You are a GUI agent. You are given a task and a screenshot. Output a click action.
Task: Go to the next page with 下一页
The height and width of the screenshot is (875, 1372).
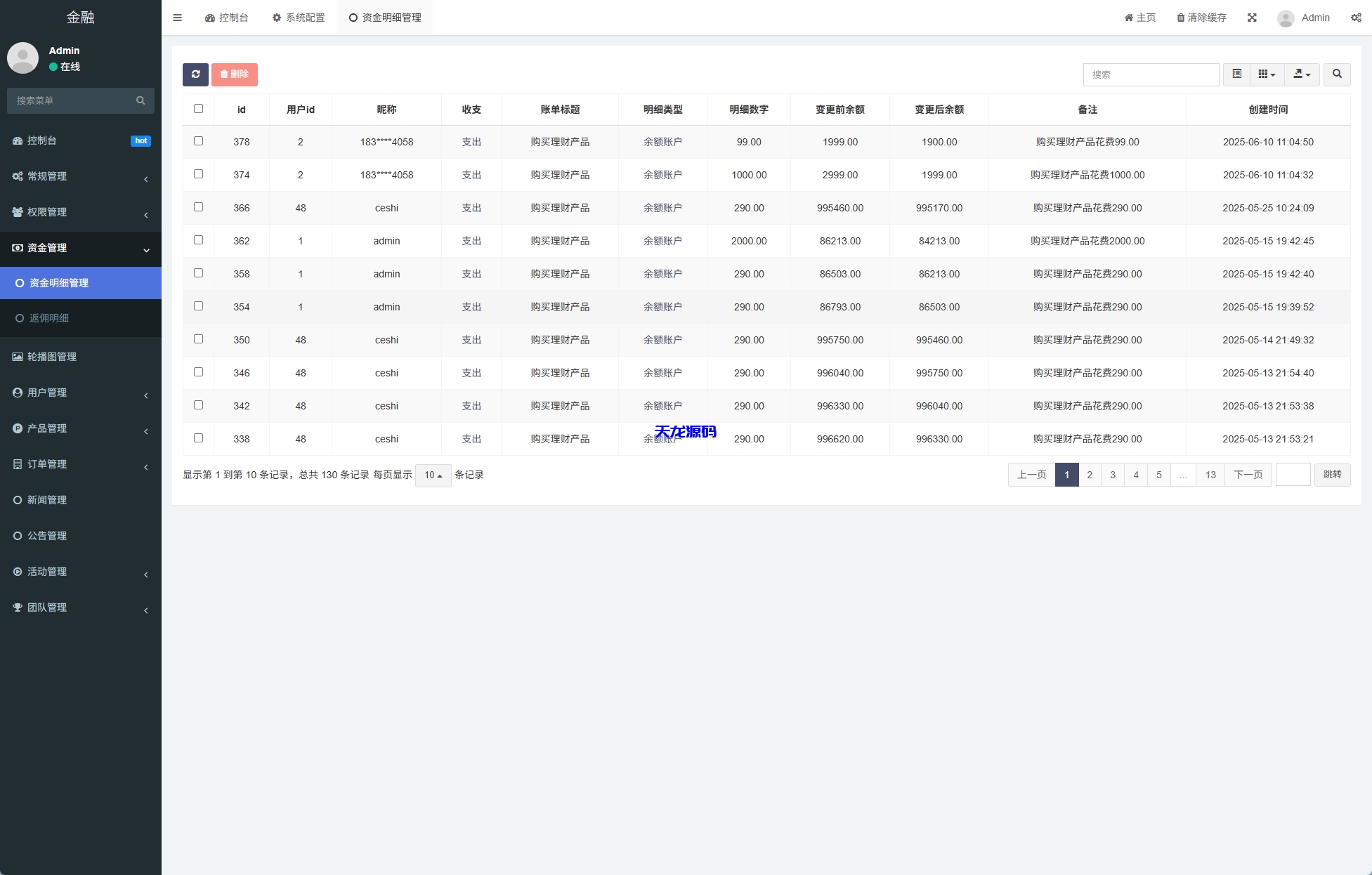point(1248,475)
